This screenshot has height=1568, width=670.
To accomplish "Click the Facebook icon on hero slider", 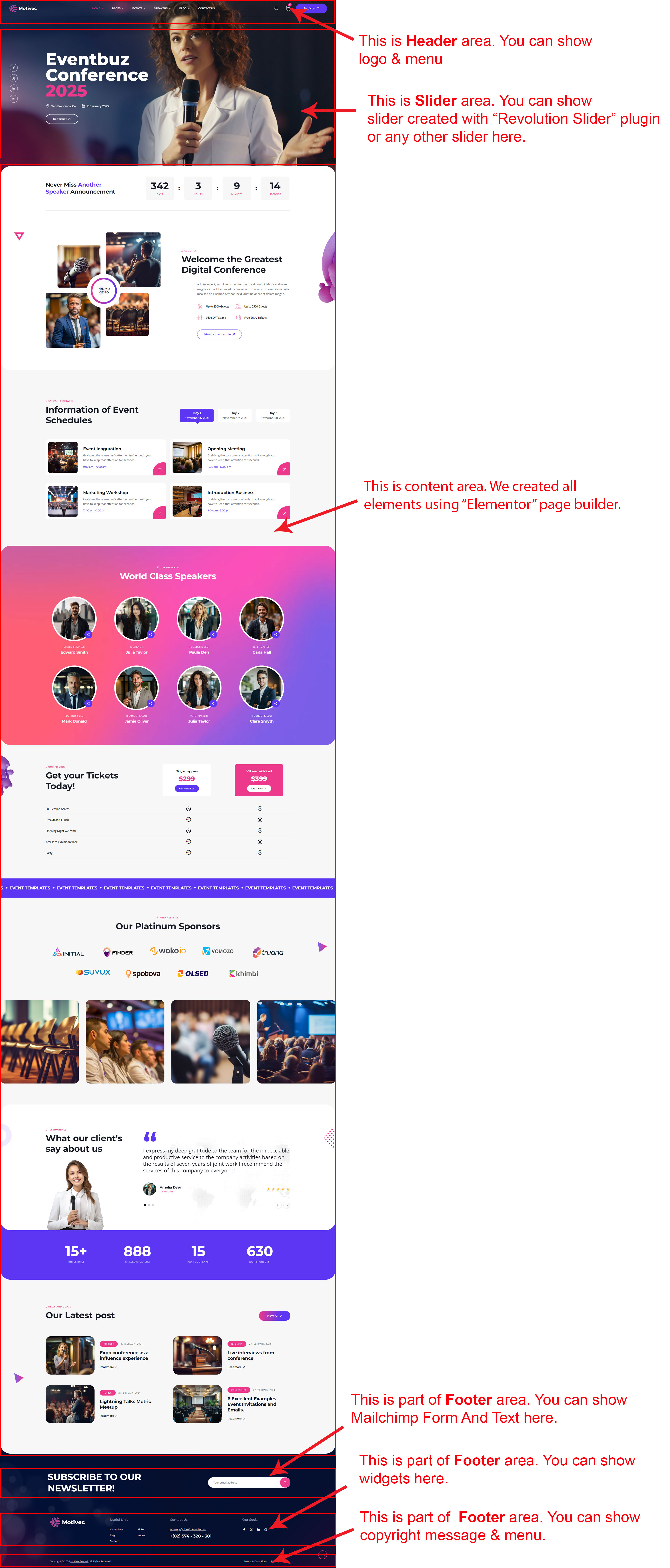I will click(x=13, y=68).
